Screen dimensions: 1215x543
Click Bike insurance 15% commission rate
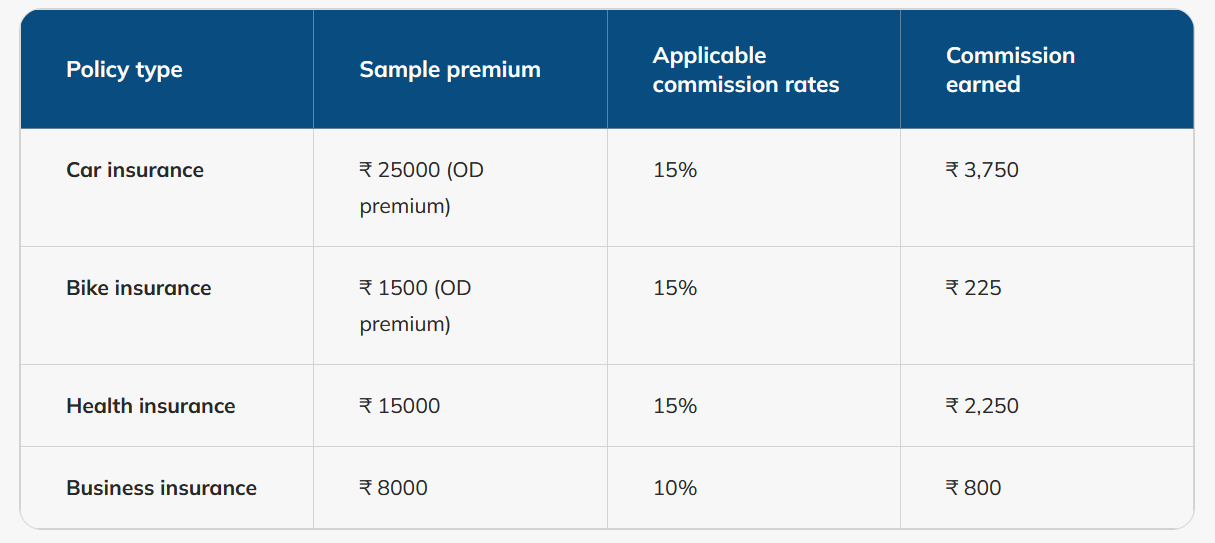(x=675, y=288)
